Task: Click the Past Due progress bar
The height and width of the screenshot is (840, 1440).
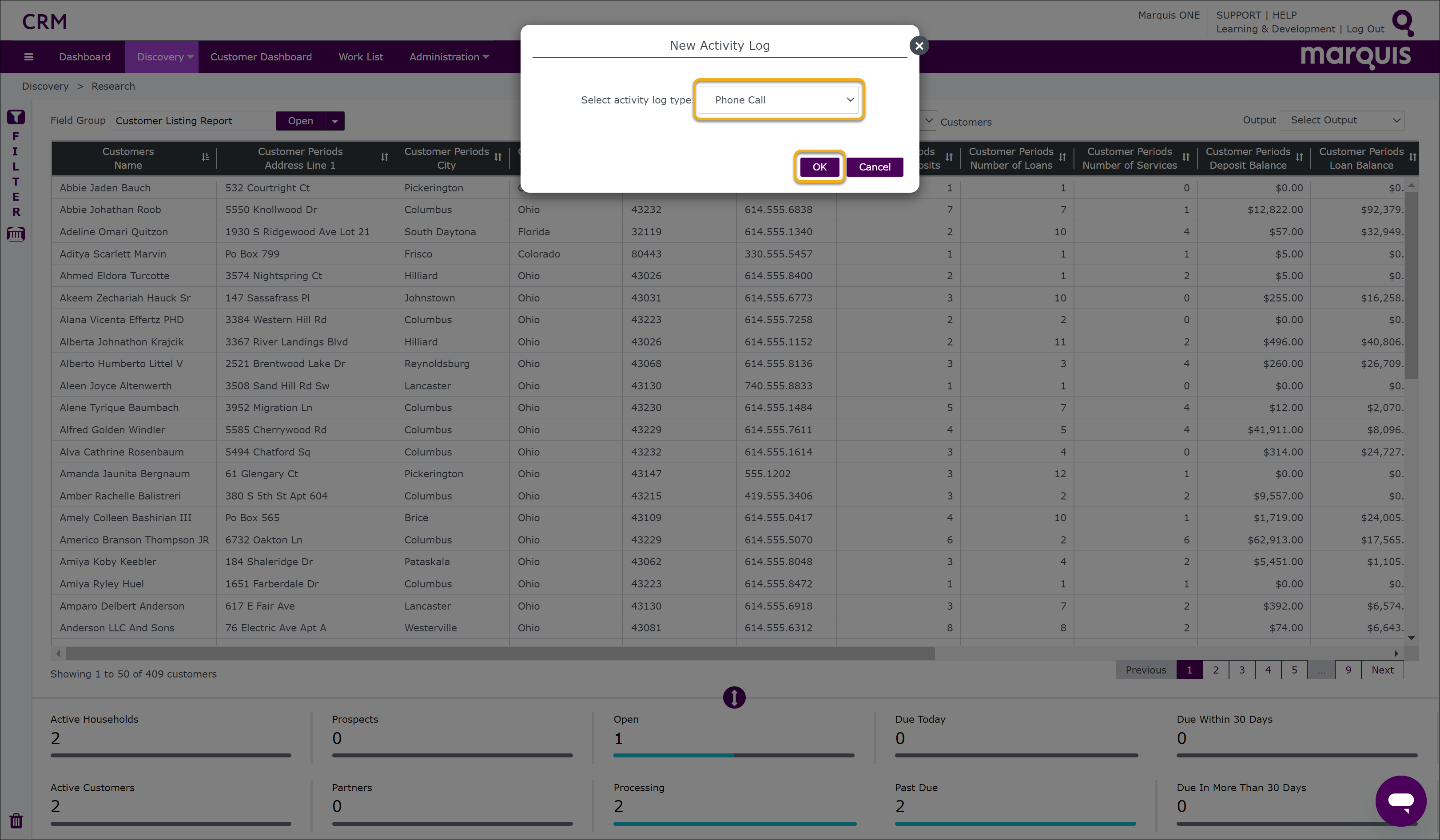Action: (x=1015, y=824)
